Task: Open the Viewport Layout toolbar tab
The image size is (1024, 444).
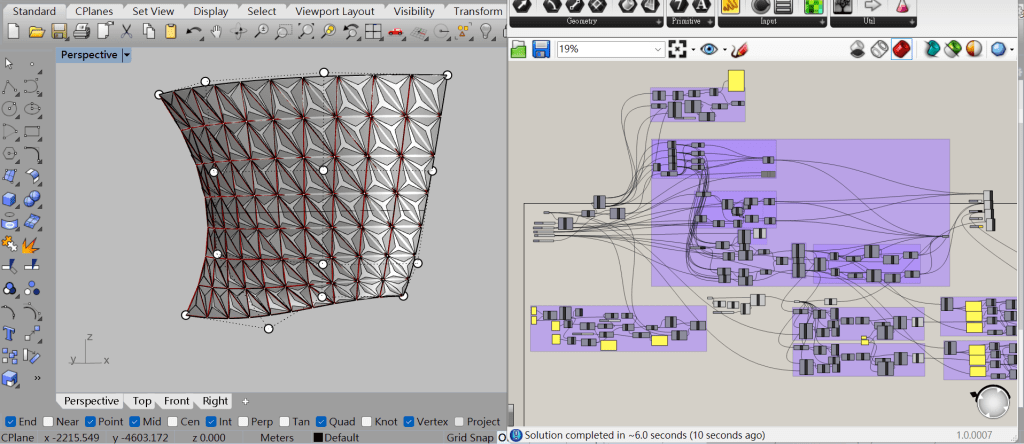Action: [334, 11]
